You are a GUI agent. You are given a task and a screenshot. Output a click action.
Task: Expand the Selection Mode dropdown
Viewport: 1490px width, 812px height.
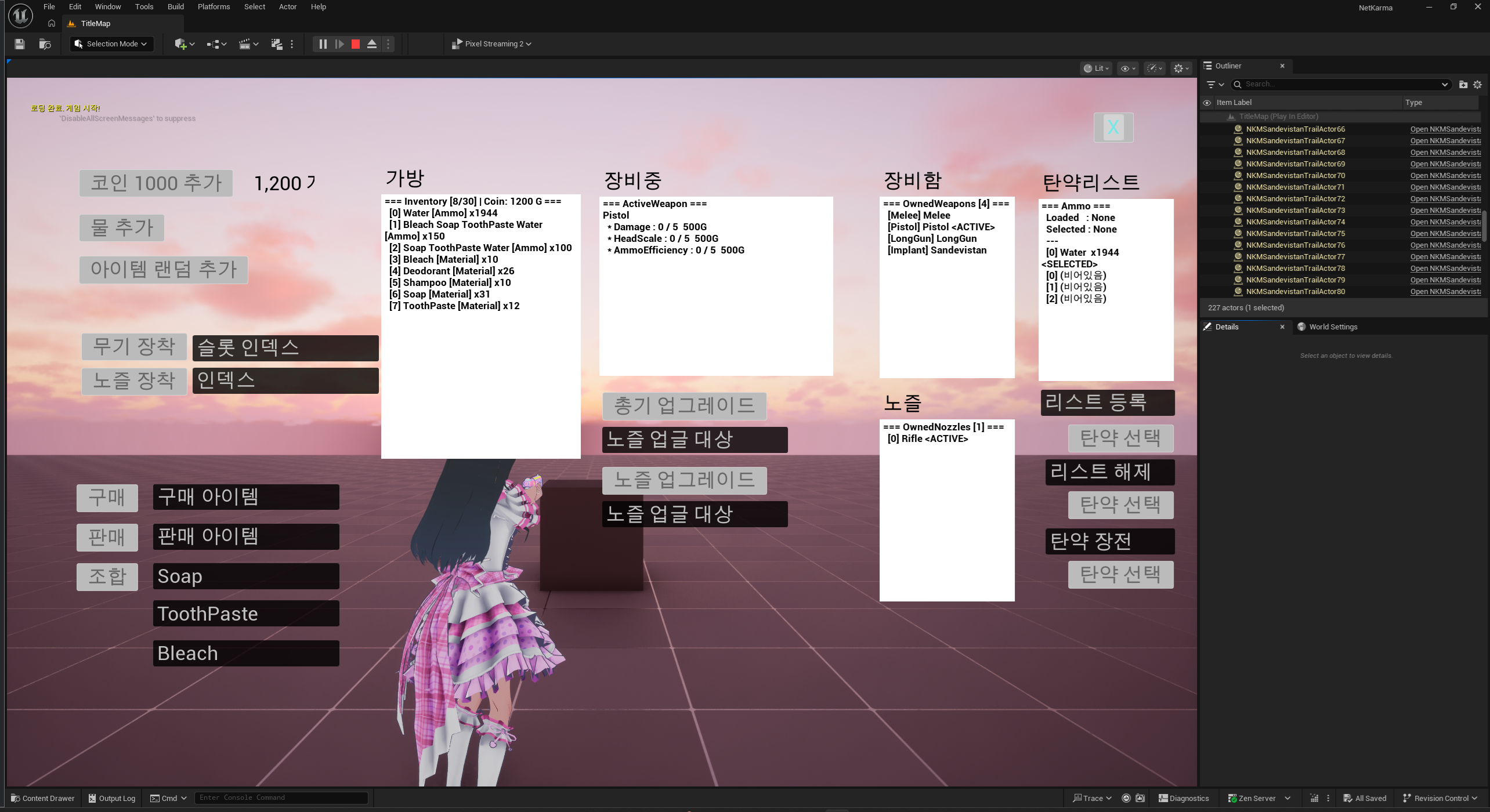click(x=111, y=44)
